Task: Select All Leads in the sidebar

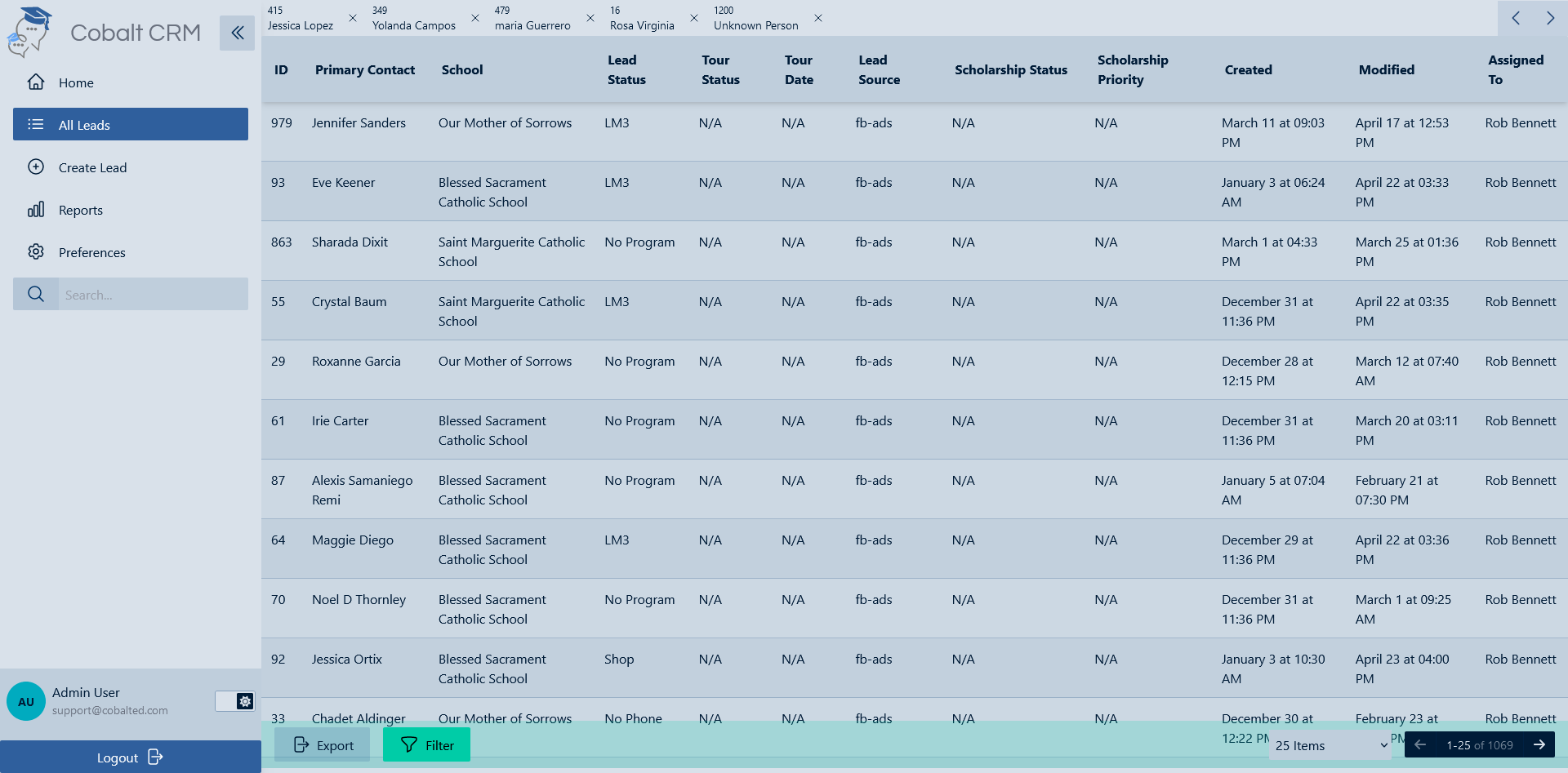Action: click(131, 124)
